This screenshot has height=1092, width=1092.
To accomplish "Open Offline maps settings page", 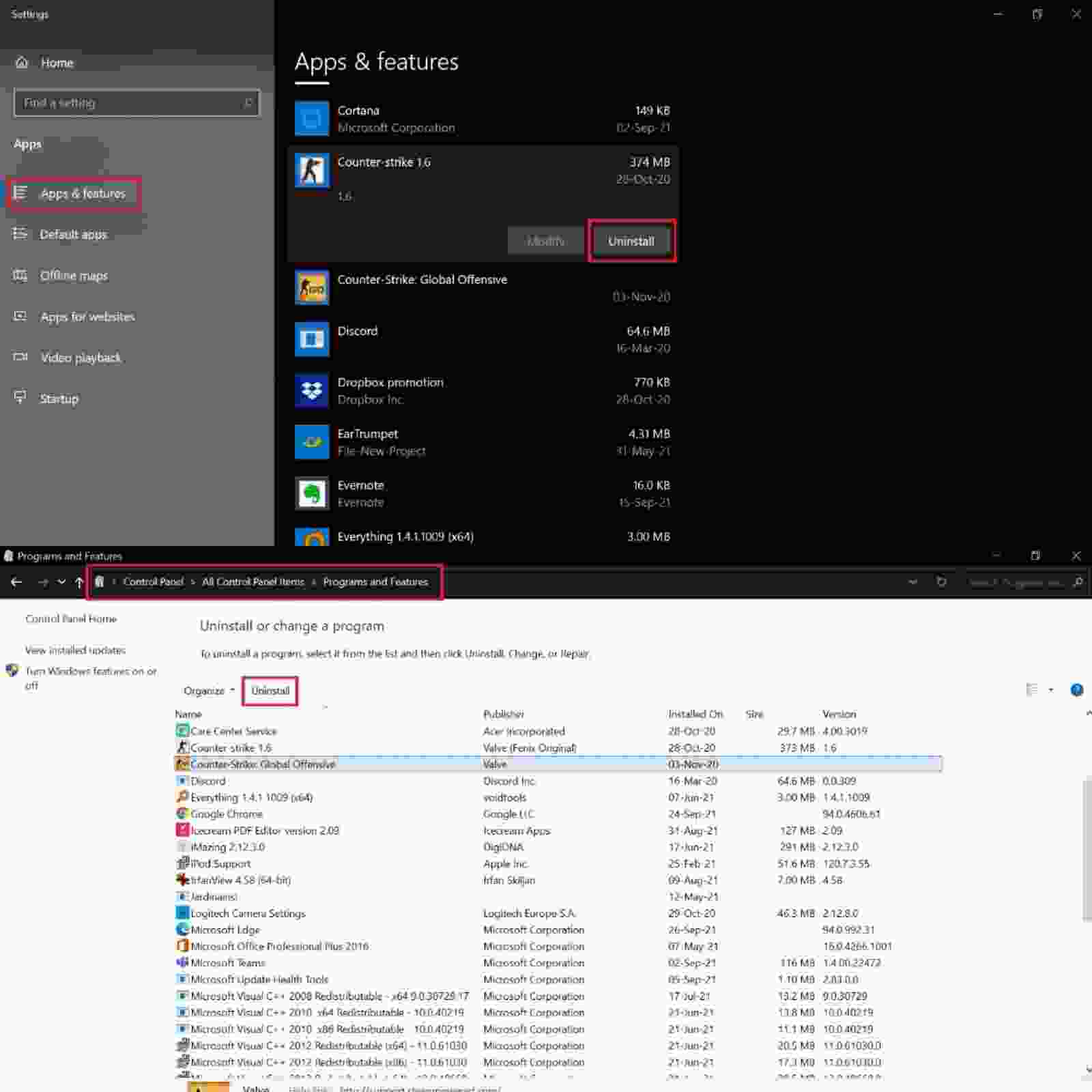I will [74, 276].
